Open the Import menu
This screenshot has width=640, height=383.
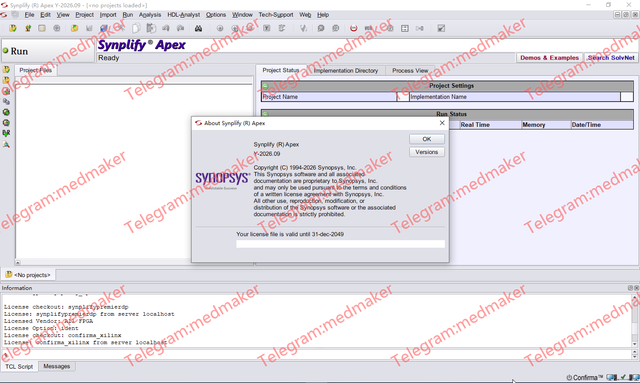pos(108,15)
